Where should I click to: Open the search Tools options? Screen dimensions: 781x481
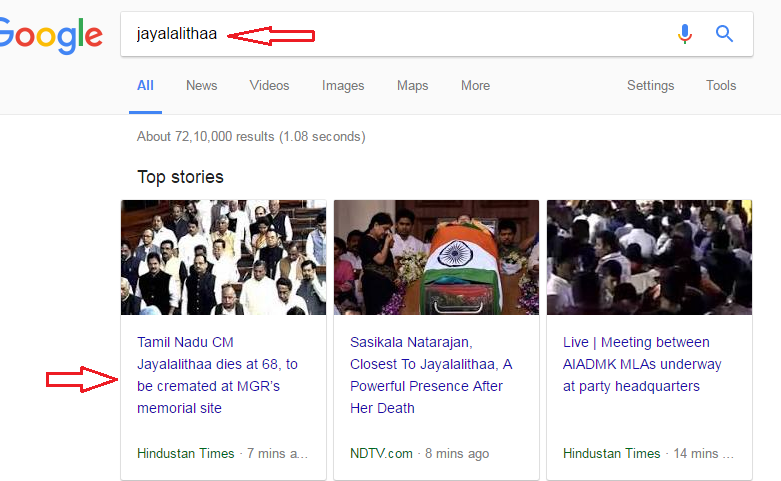click(x=721, y=86)
